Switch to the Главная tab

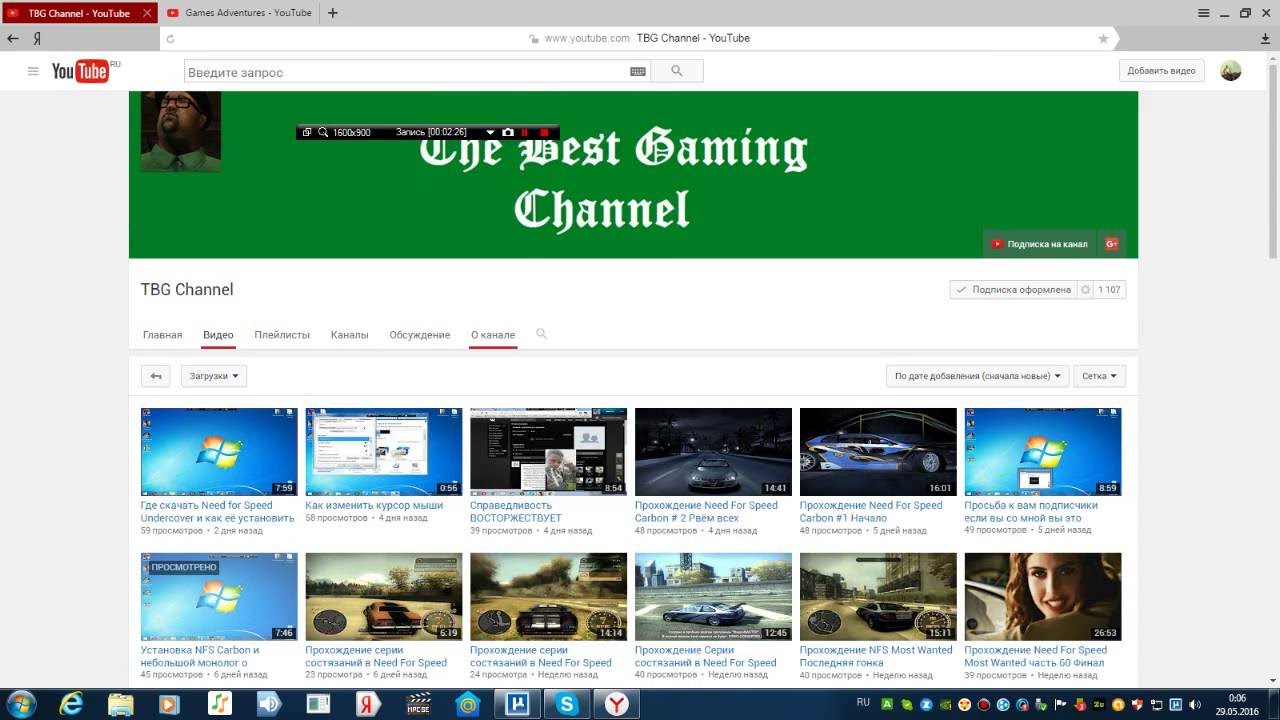click(x=162, y=335)
